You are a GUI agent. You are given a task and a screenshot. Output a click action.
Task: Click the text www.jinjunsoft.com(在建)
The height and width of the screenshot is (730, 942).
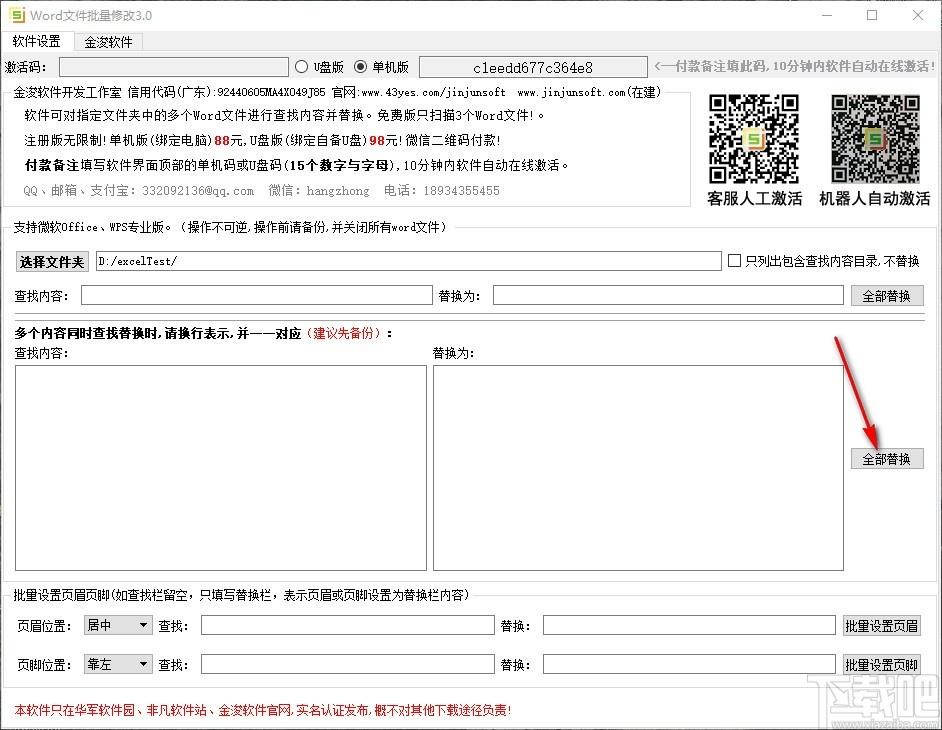pyautogui.click(x=589, y=93)
